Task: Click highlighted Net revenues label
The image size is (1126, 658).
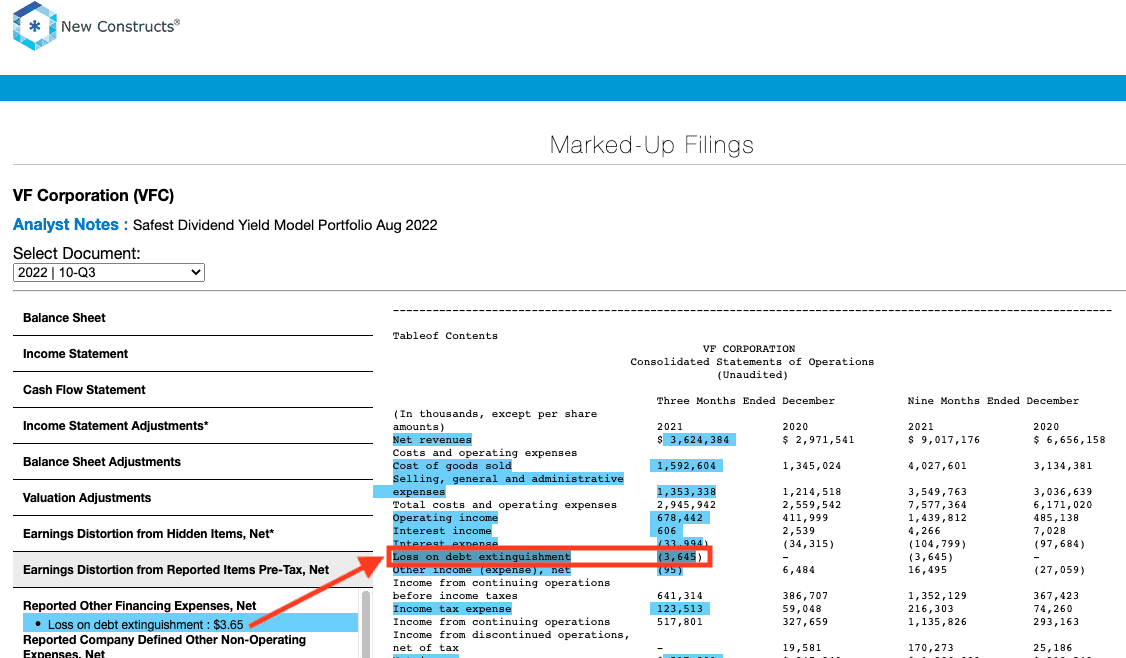Action: click(432, 440)
